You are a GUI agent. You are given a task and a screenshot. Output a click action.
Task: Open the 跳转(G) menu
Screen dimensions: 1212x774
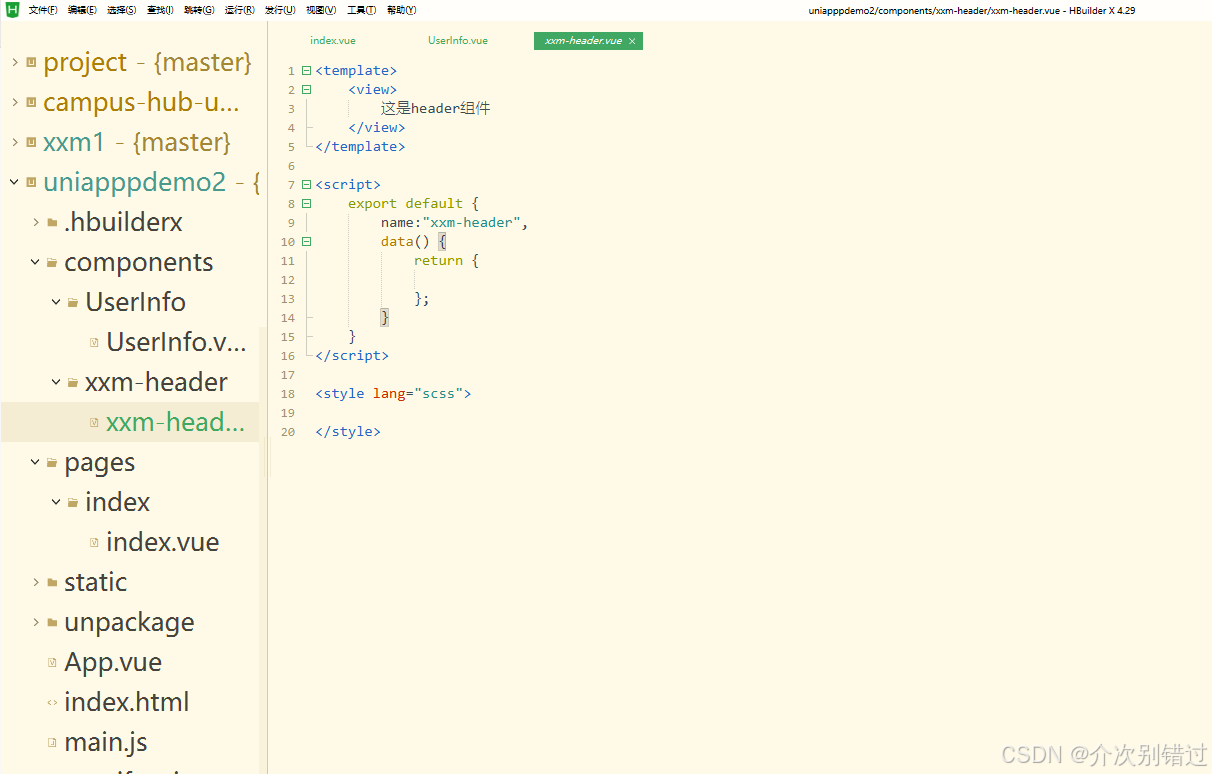click(199, 10)
